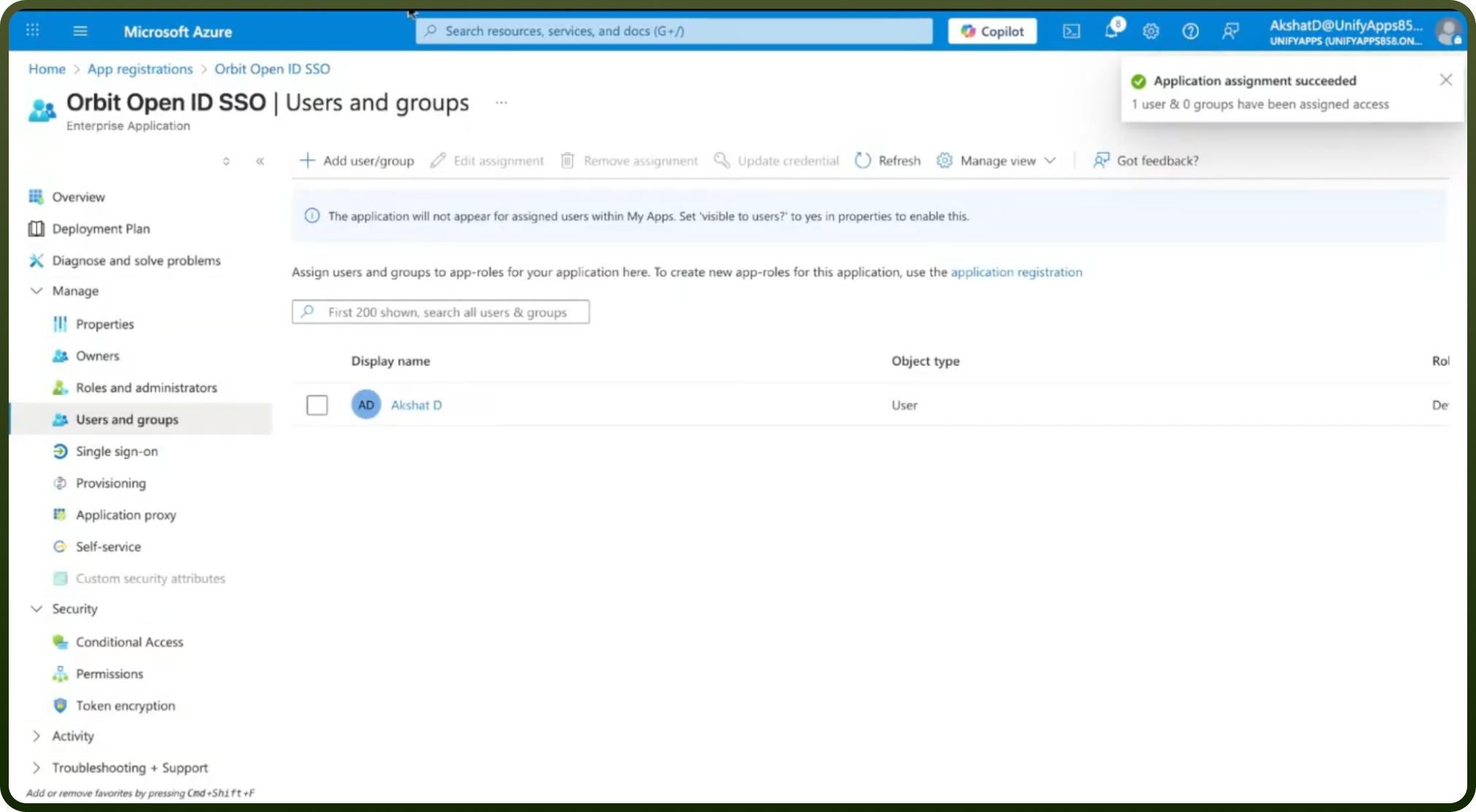This screenshot has height=812, width=1476.
Task: Click the User object type cell
Action: 904,405
